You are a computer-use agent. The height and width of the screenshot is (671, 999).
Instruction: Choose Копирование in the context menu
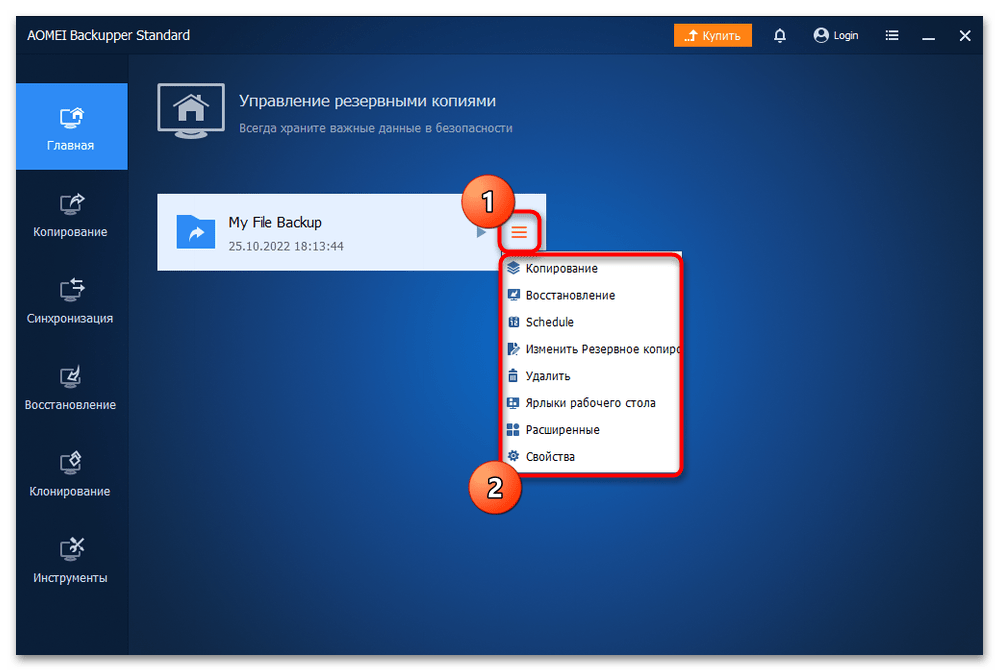coord(591,269)
